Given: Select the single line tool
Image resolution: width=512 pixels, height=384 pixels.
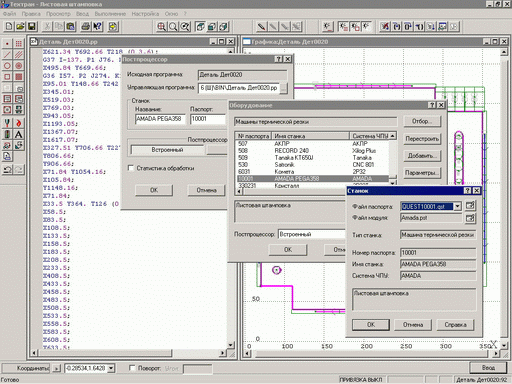Looking at the screenshot, I should (x=7, y=55).
